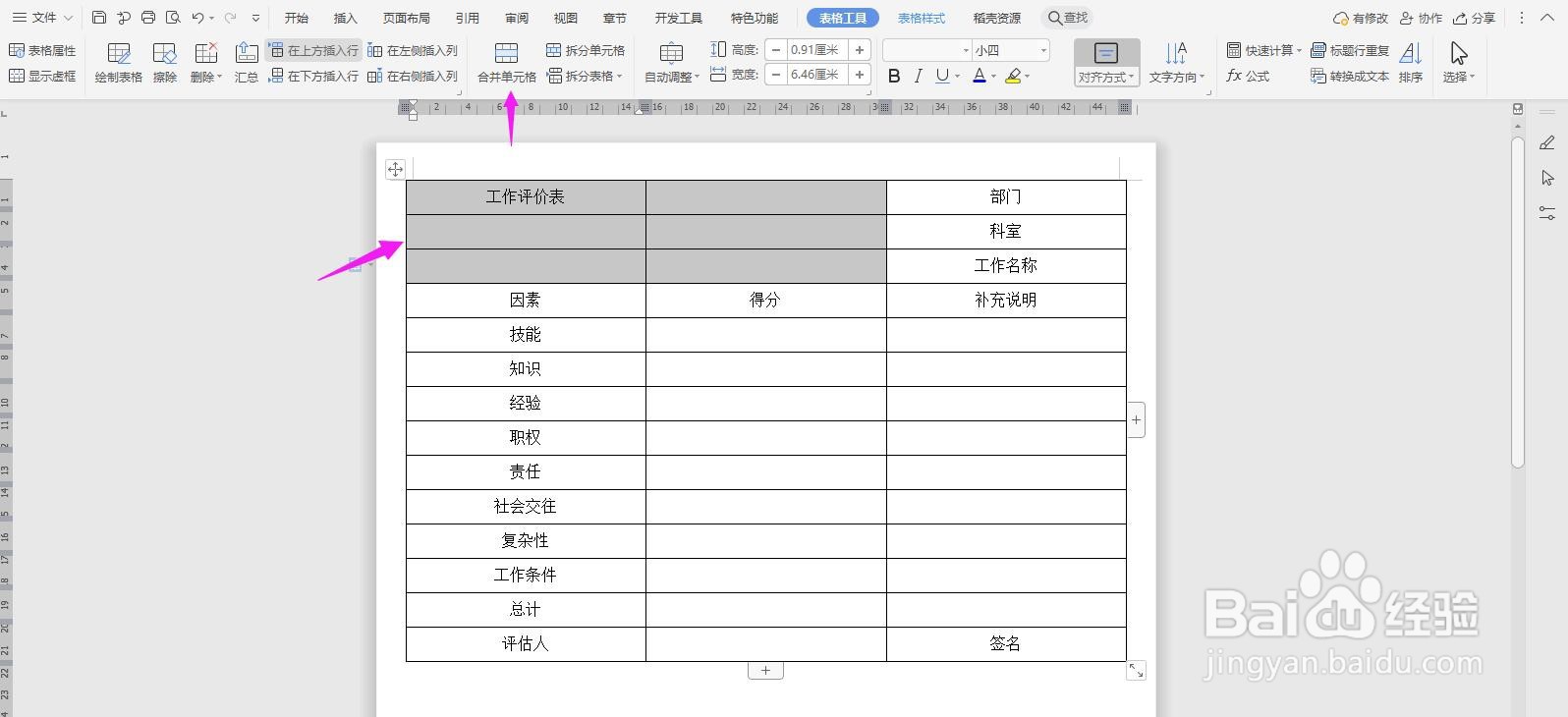Click the Undo arrow icon

(x=197, y=18)
